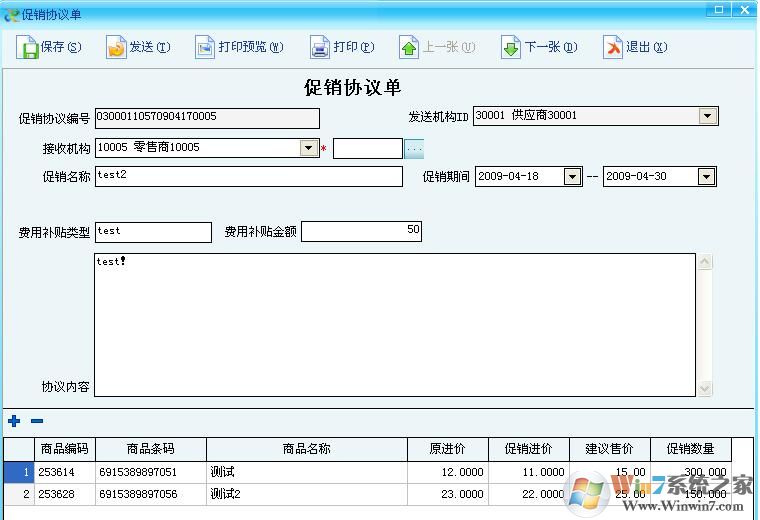Click the 保存 (Save) toolbar icon
This screenshot has height=520, width=760.
pos(27,47)
